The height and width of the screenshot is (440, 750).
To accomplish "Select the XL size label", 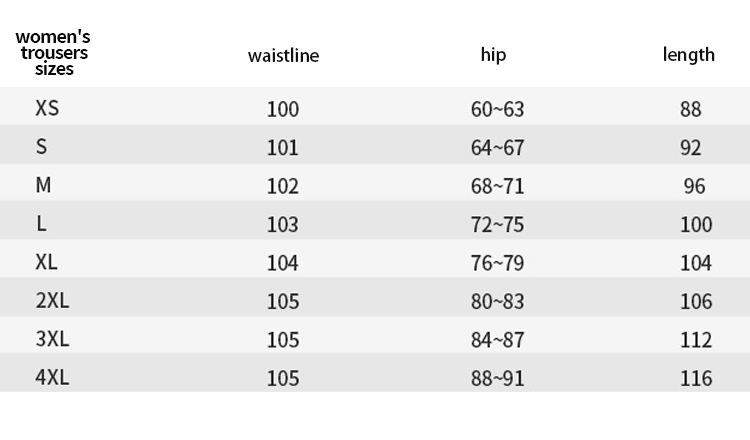I will 46,262.
